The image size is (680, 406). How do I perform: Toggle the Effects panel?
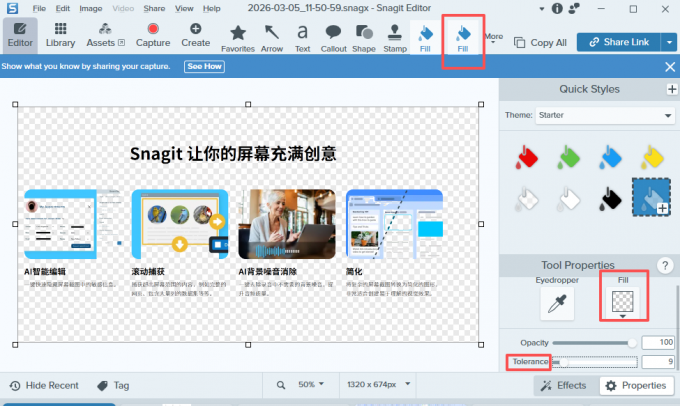(563, 385)
